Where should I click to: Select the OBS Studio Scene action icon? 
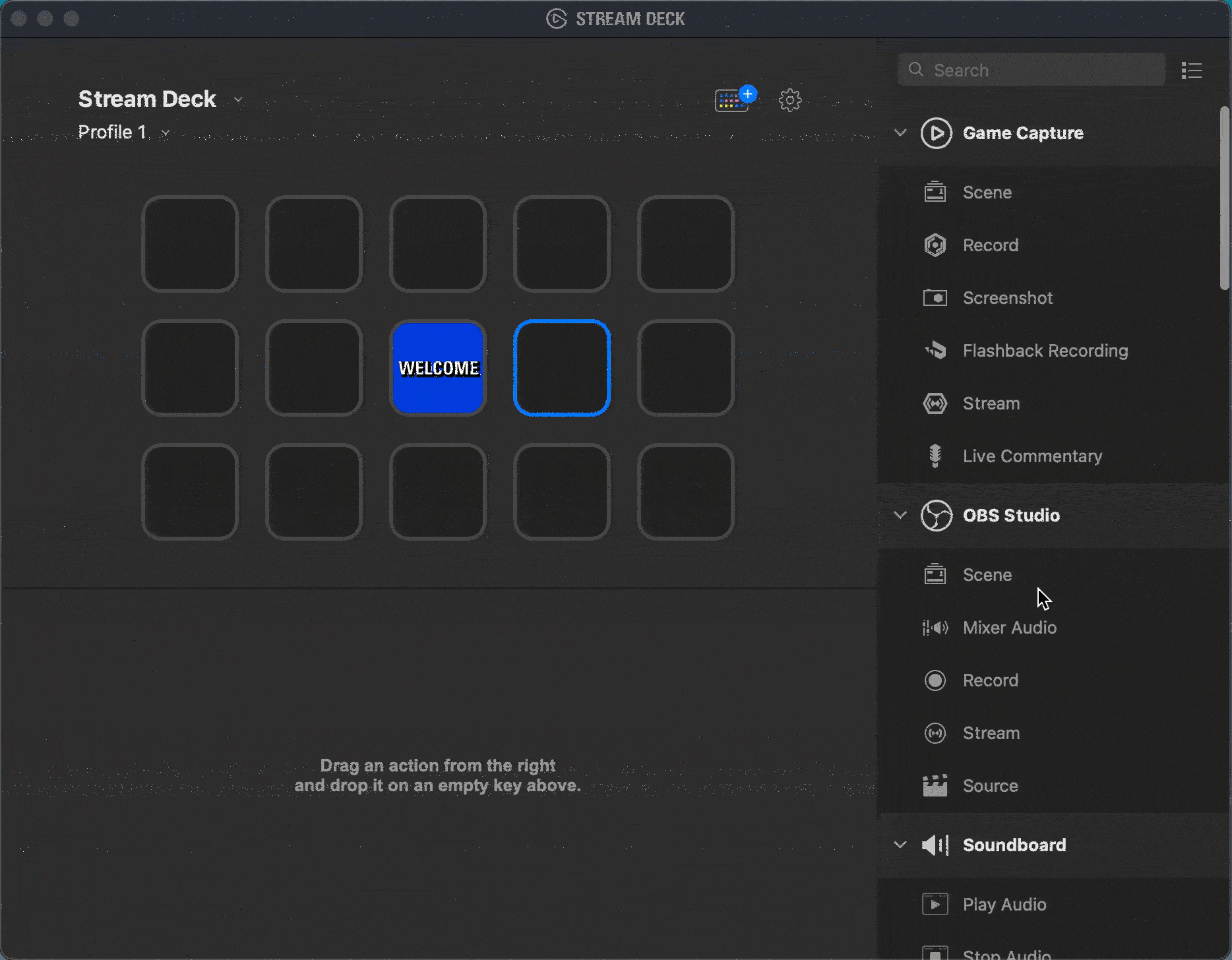(935, 575)
